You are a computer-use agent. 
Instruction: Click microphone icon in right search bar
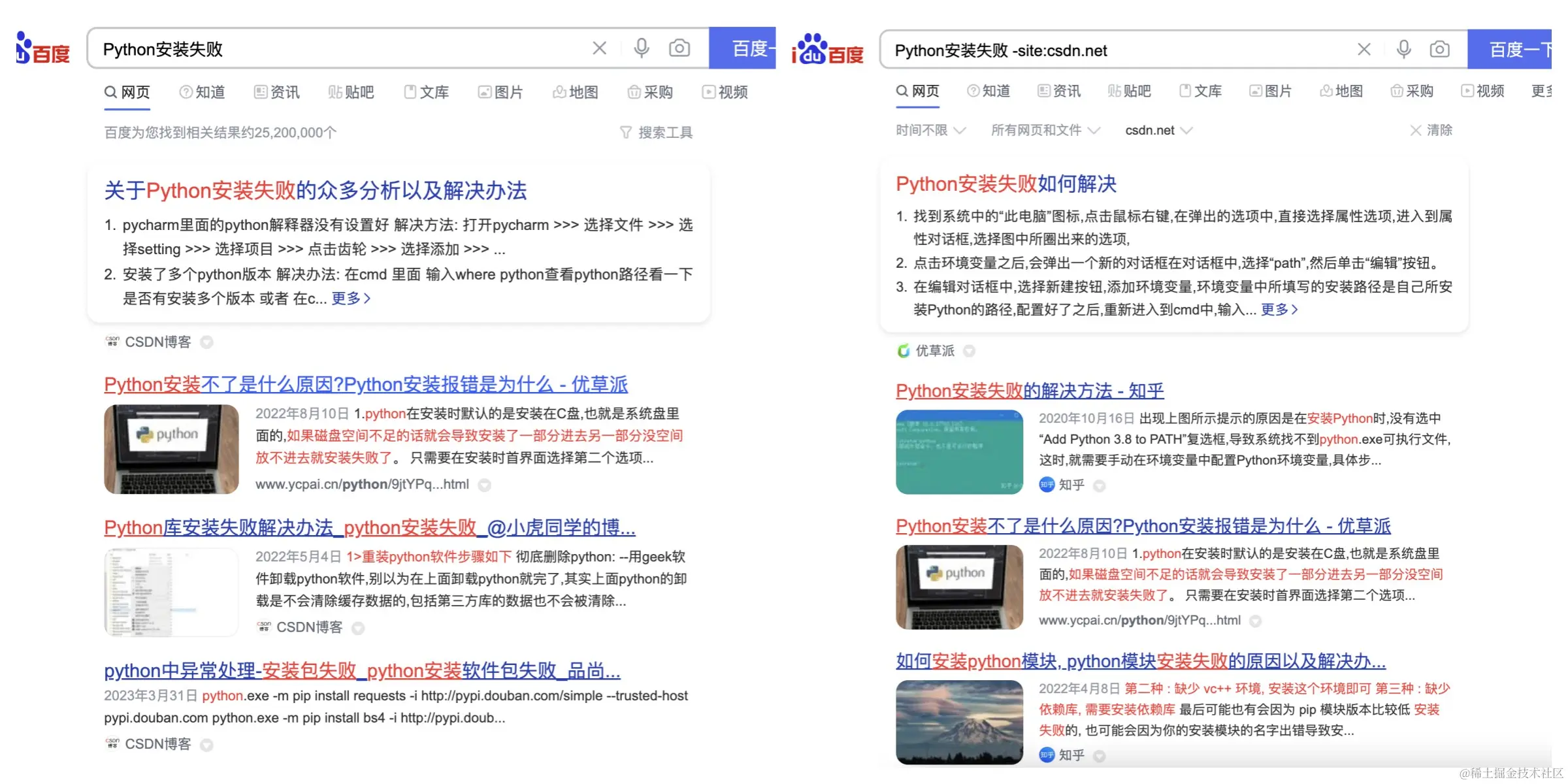1404,50
